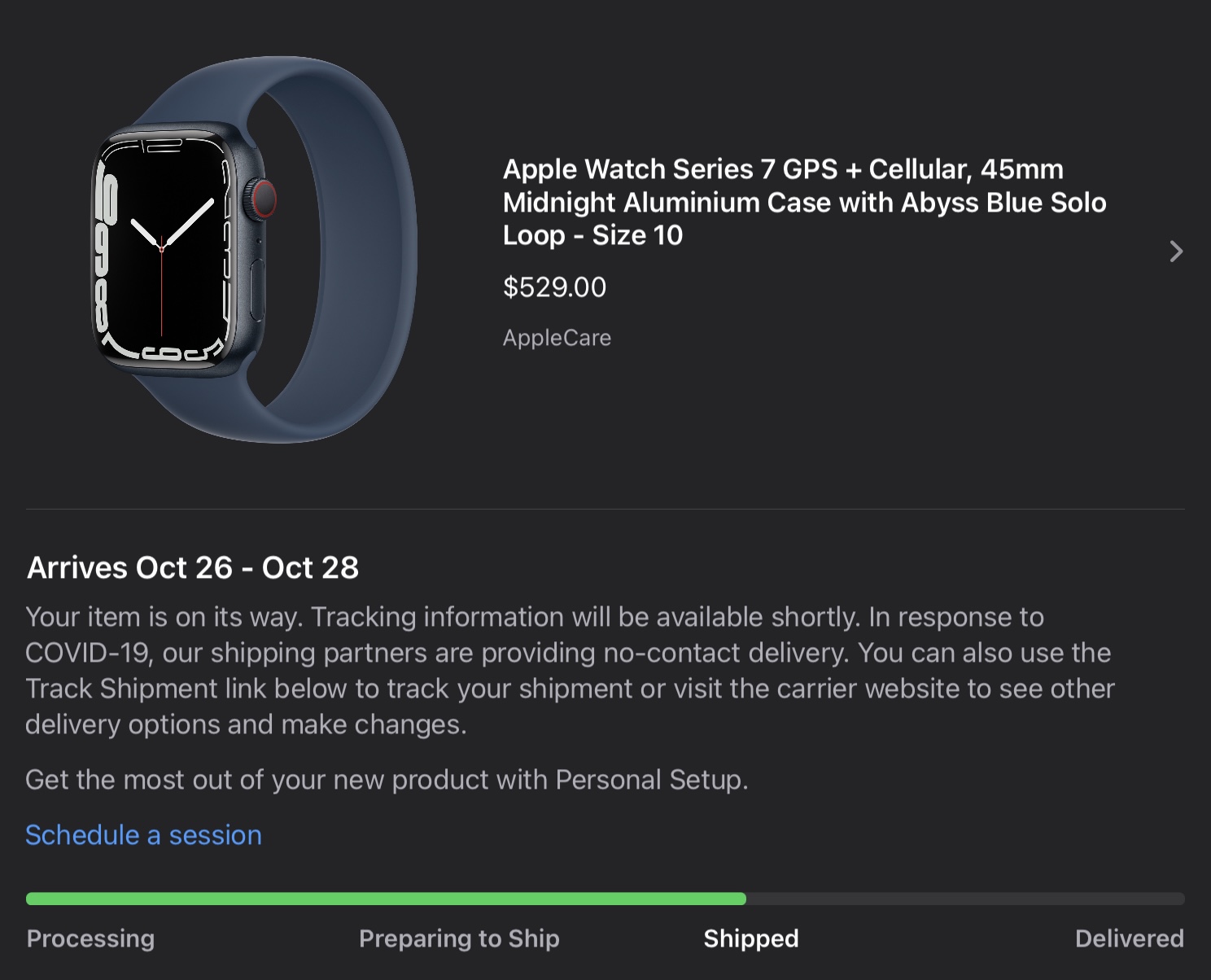Click the highlighted Shipped status step

750,938
